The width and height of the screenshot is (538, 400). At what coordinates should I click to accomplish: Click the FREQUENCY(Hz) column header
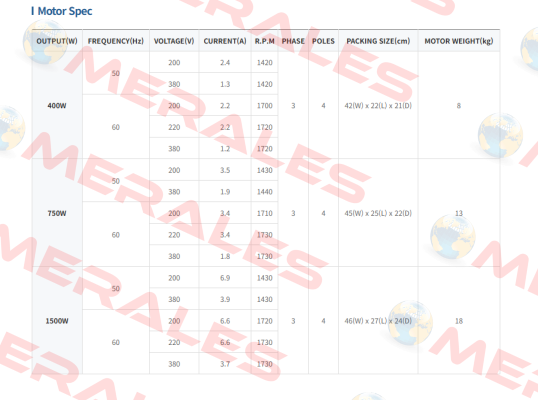tap(116, 41)
